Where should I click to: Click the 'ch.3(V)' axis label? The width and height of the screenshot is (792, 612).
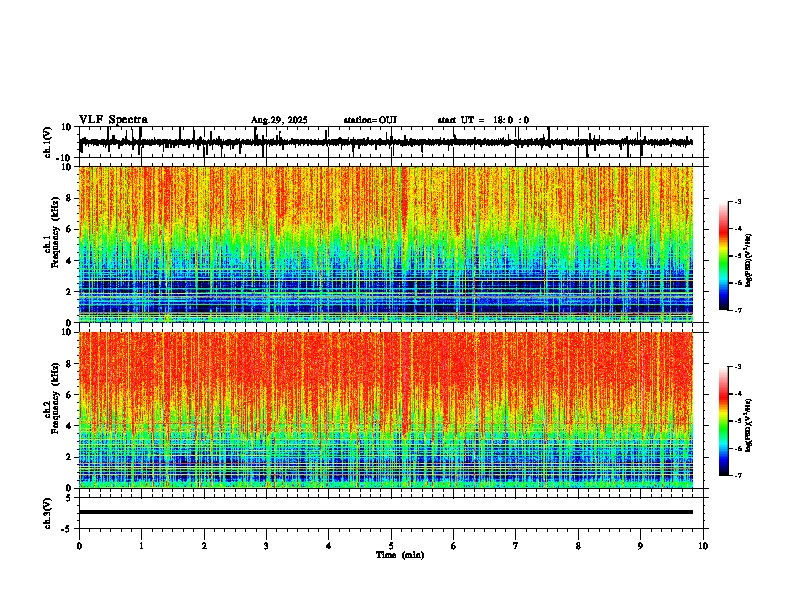pyautogui.click(x=48, y=513)
